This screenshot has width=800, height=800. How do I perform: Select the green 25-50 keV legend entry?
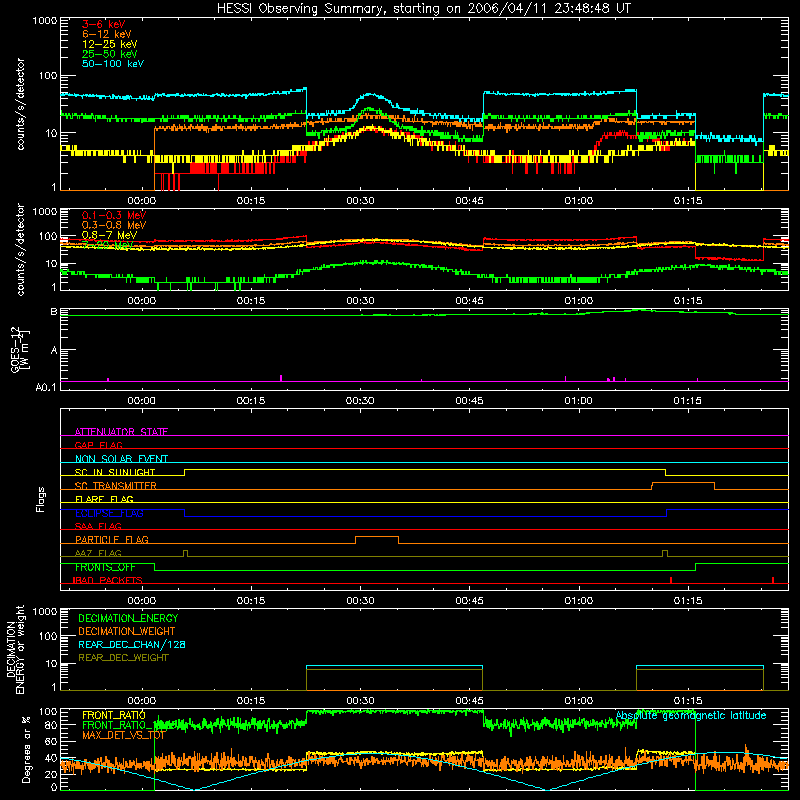[109, 54]
